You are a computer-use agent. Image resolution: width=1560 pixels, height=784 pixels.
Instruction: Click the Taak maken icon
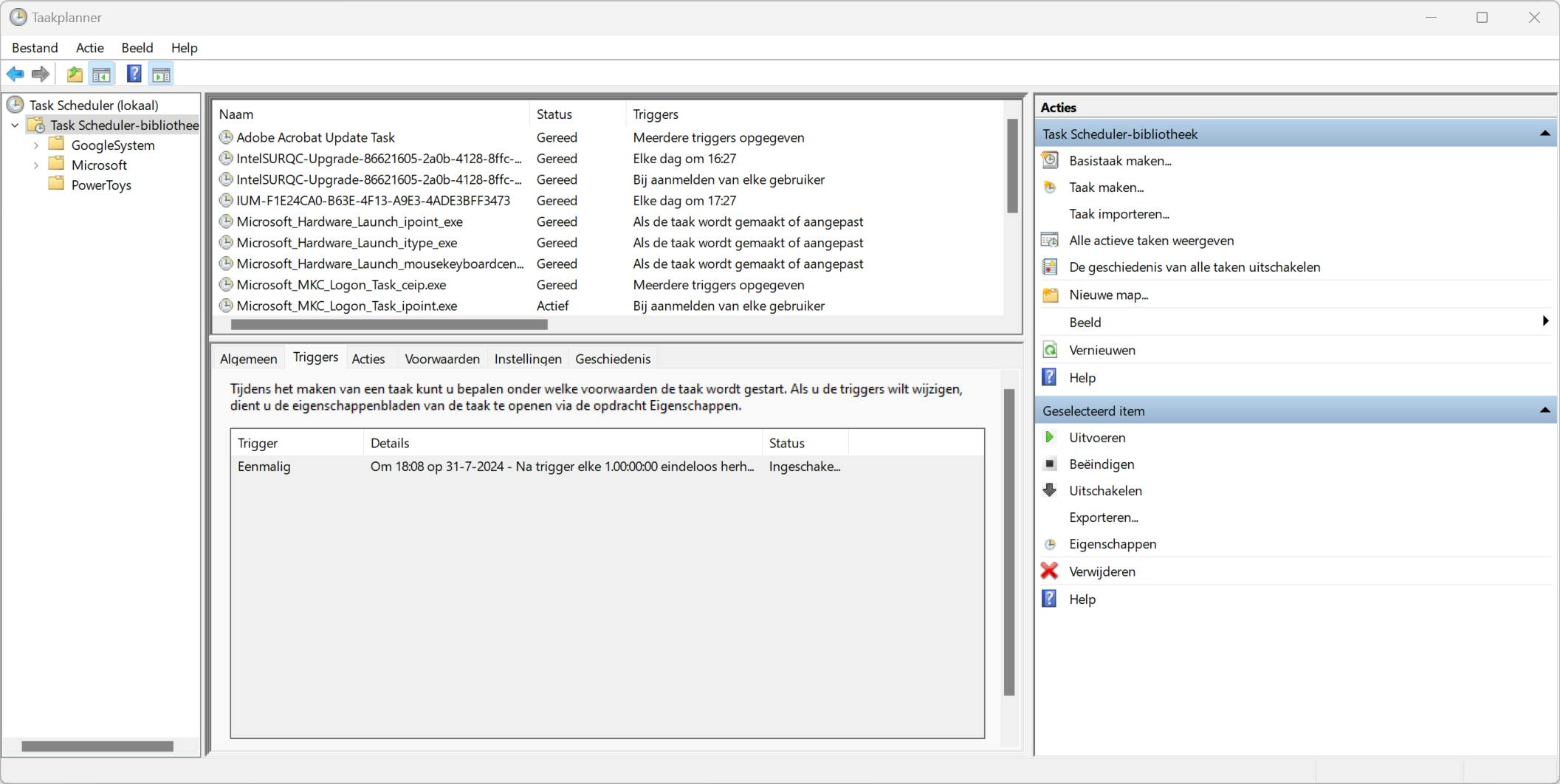(x=1049, y=187)
